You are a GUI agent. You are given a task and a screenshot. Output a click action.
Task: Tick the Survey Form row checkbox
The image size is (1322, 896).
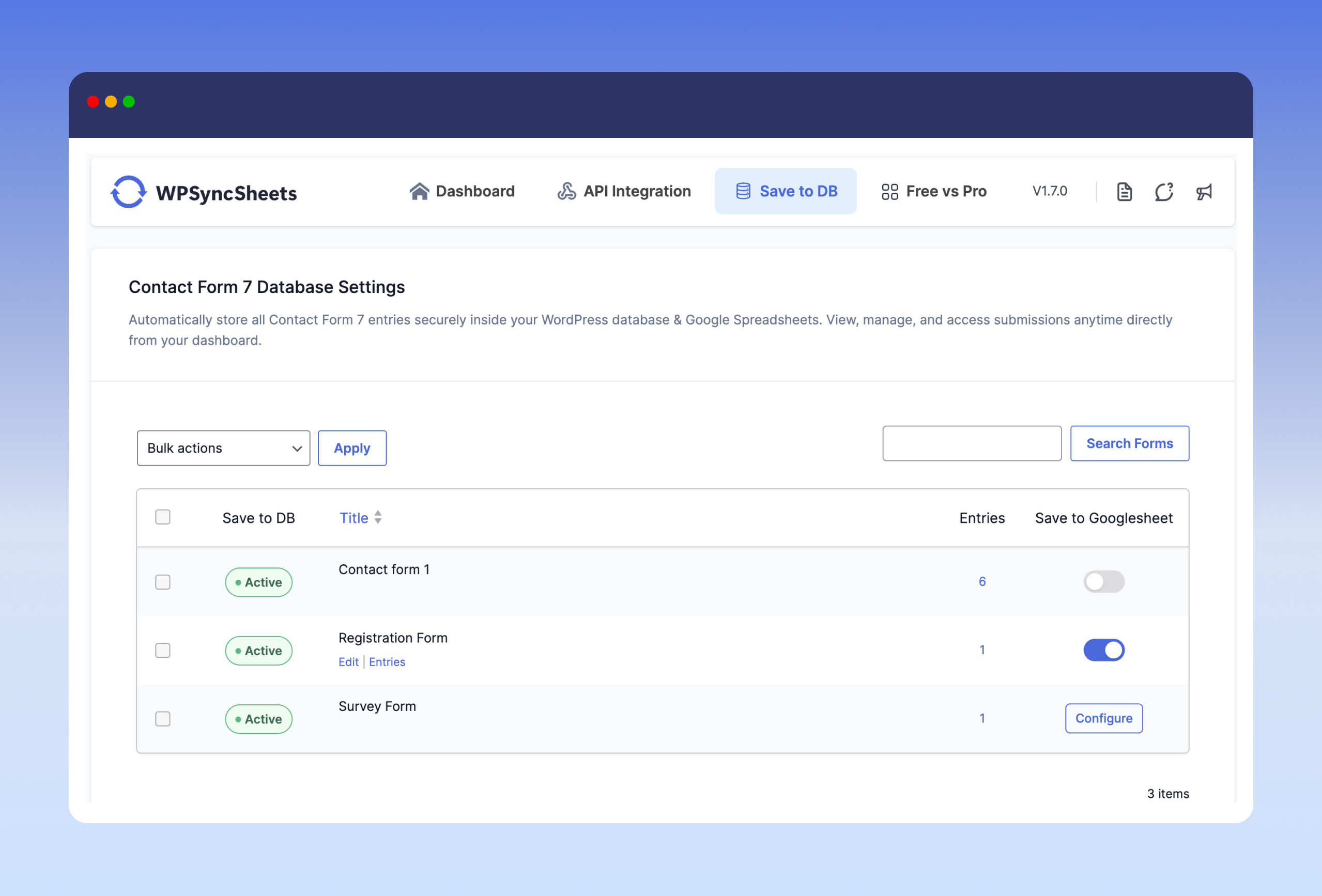tap(163, 719)
